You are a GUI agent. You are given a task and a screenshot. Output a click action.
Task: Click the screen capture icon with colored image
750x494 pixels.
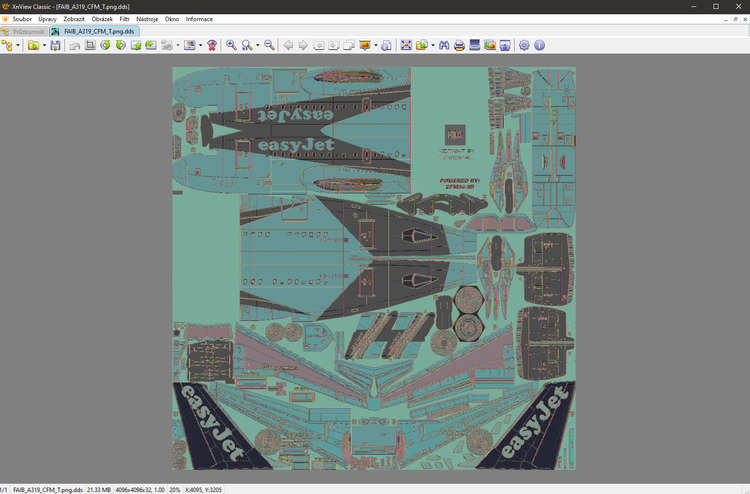490,45
